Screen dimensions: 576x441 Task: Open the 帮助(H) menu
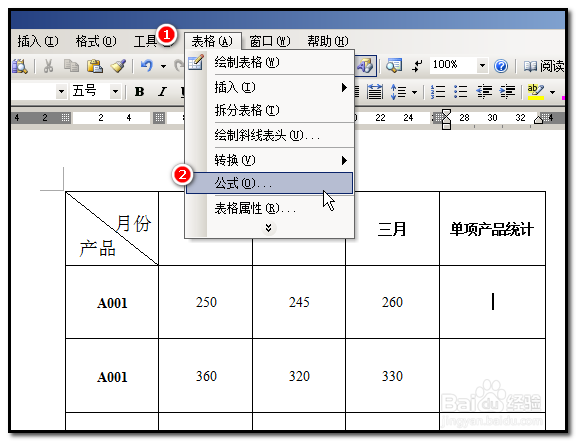328,41
